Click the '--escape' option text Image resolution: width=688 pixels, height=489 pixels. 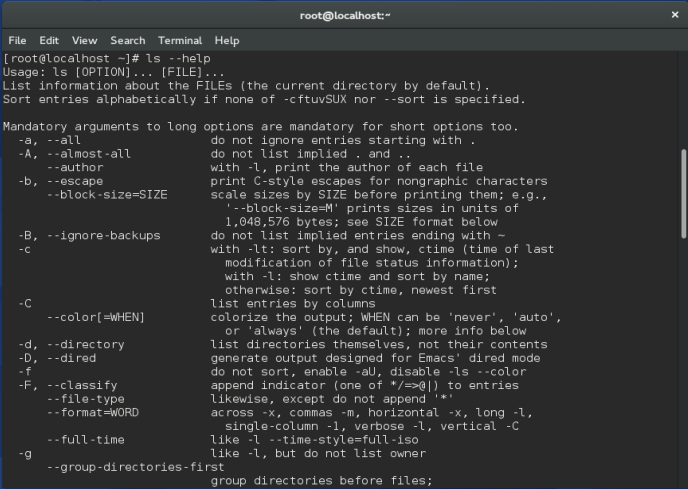[x=75, y=181]
